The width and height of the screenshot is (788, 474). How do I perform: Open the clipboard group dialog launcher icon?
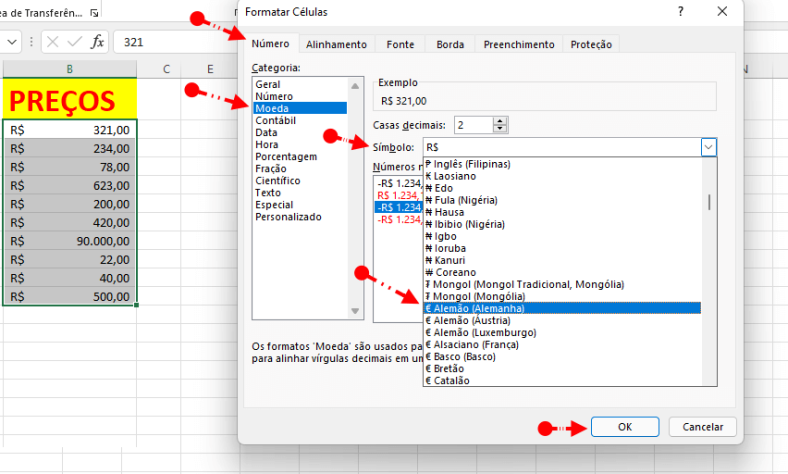pos(94,13)
